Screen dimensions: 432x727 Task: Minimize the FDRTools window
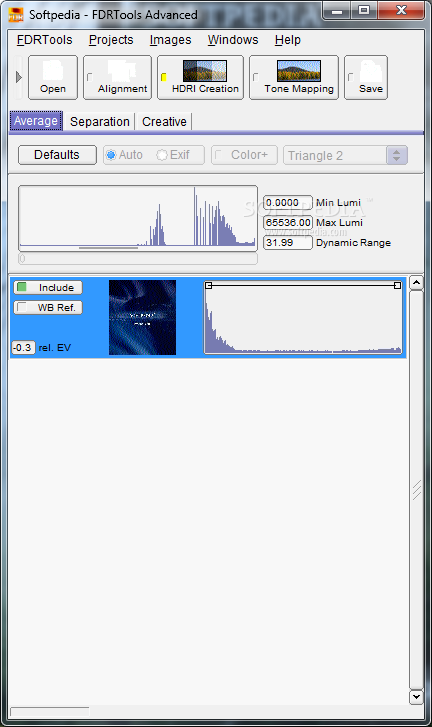pyautogui.click(x=337, y=11)
